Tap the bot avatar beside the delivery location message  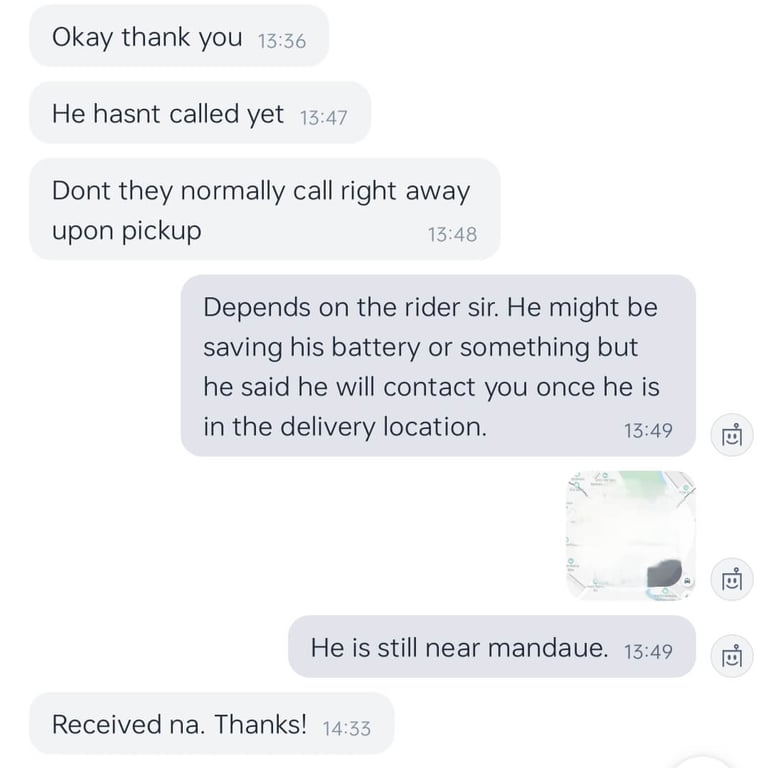(732, 435)
